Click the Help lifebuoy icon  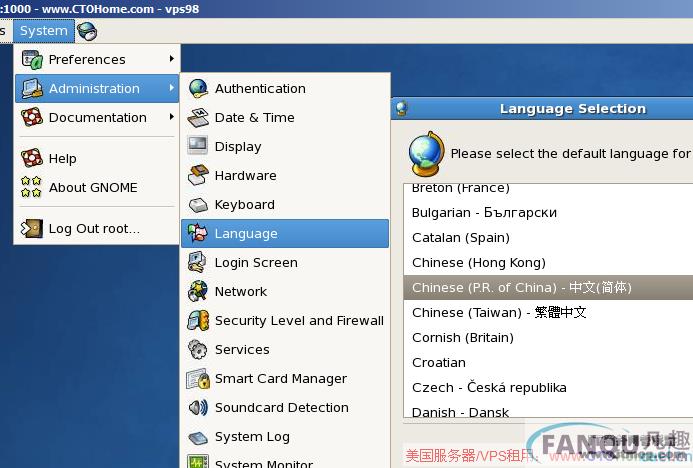32,158
